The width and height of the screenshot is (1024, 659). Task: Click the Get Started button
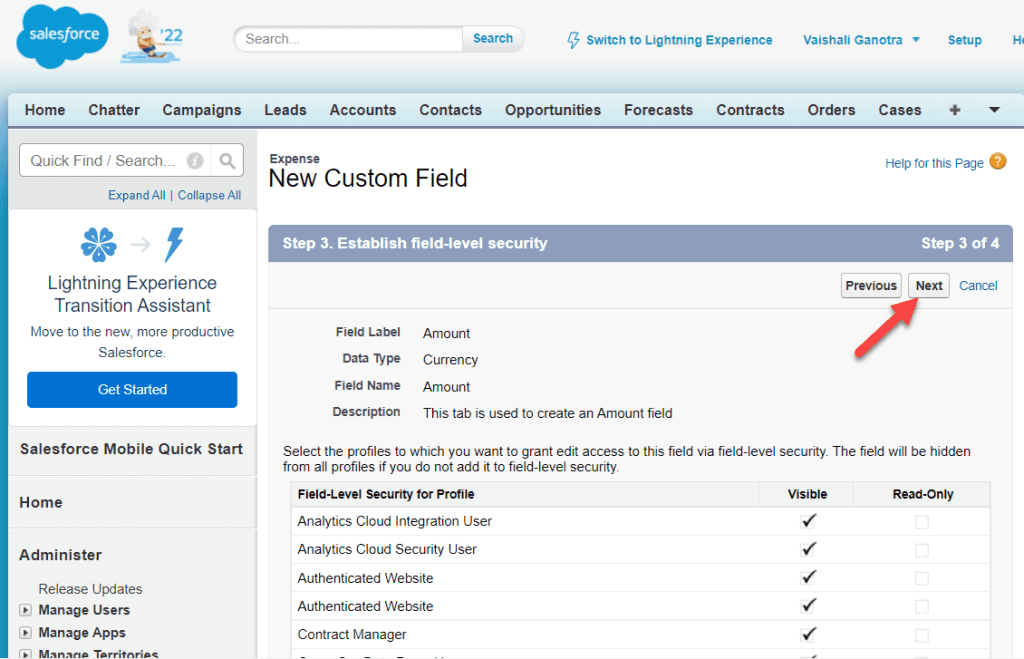(131, 389)
